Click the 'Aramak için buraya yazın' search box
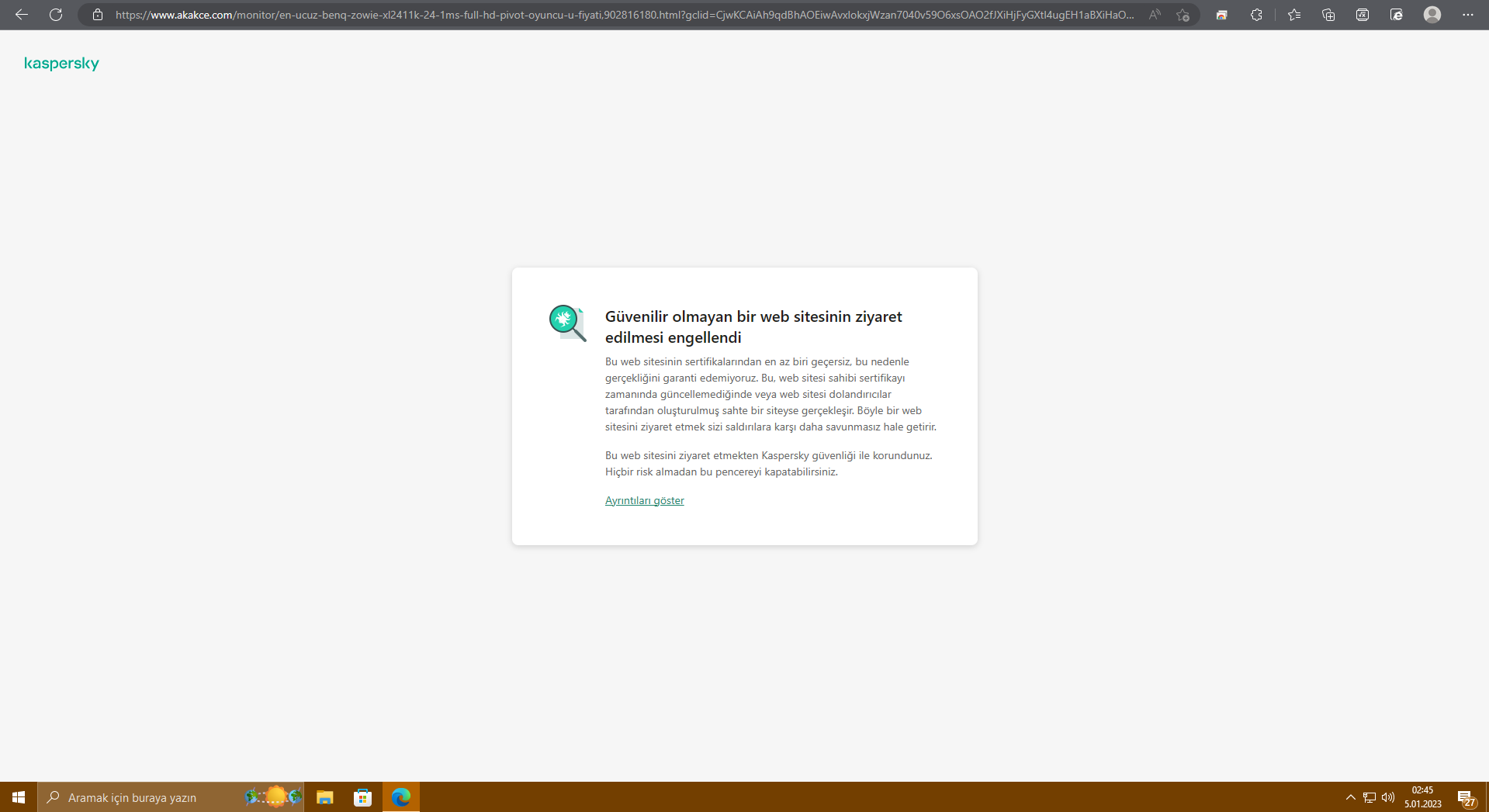This screenshot has width=1489, height=812. pos(171,797)
